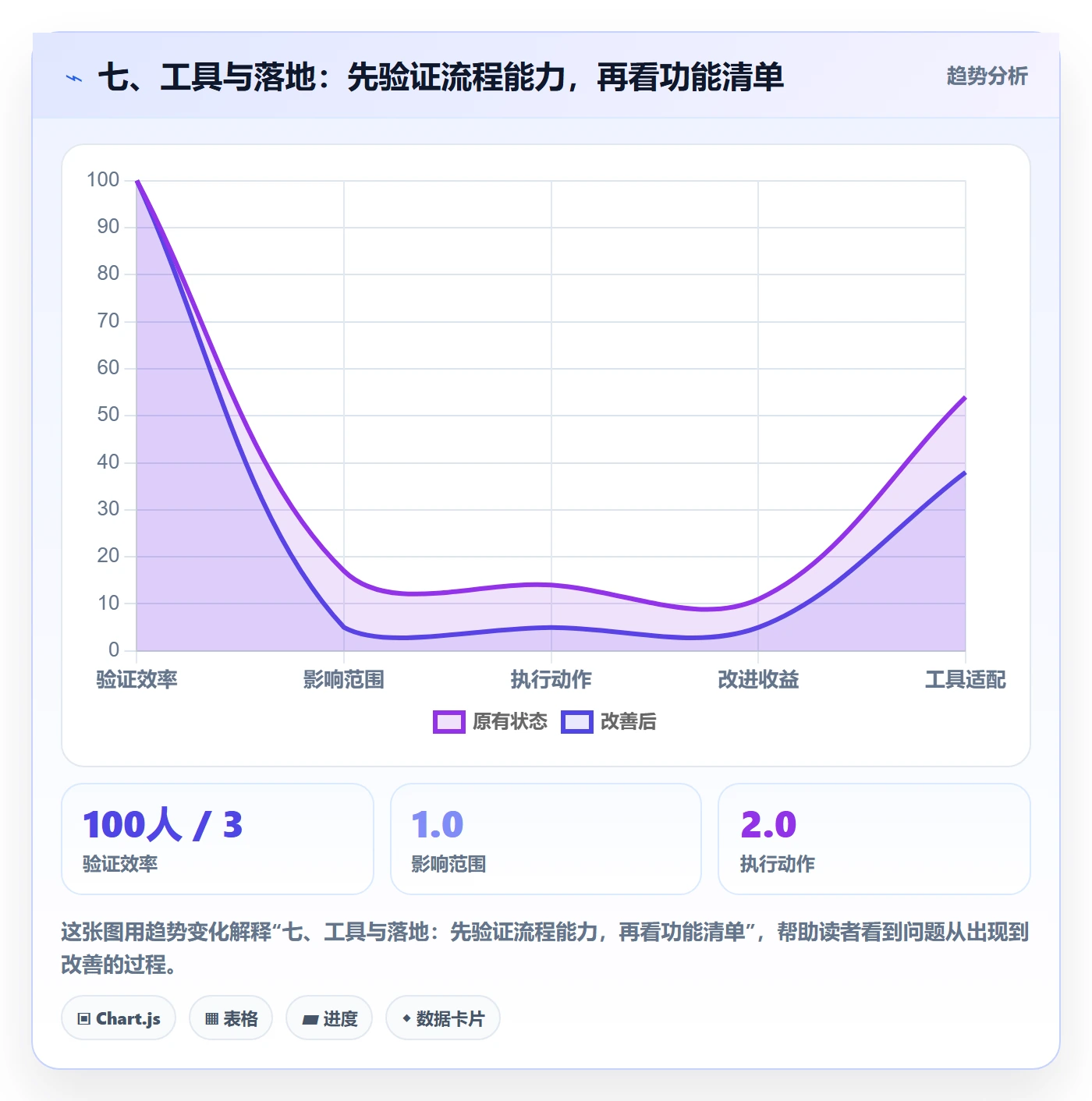Click the blue 改善后 legend swatch
Image resolution: width=1092 pixels, height=1101 pixels.
point(577,722)
